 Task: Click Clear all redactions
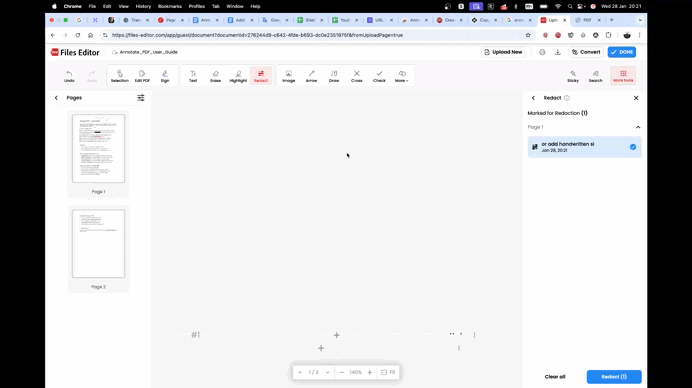pyautogui.click(x=555, y=377)
